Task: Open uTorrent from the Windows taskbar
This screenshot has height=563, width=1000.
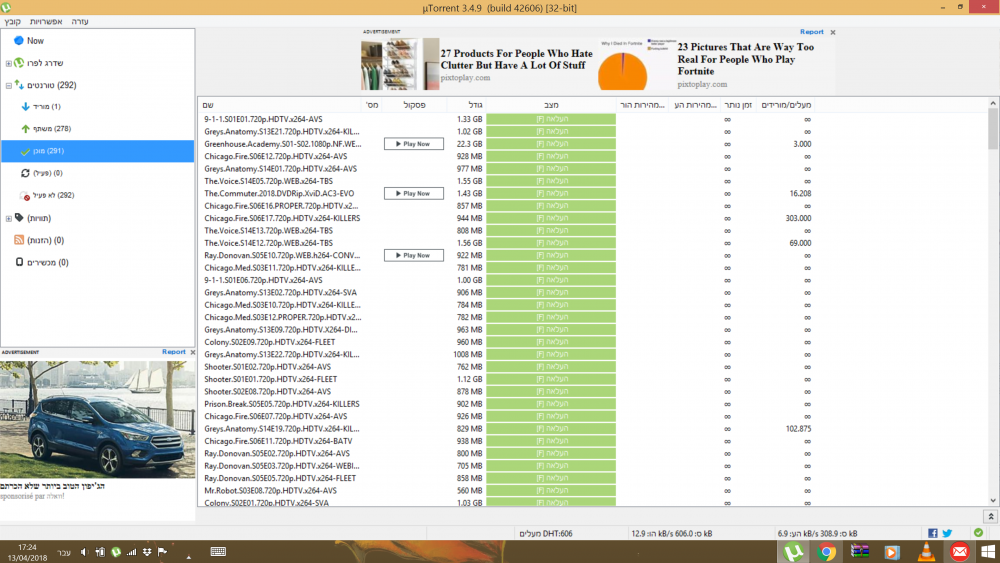Action: pos(793,552)
